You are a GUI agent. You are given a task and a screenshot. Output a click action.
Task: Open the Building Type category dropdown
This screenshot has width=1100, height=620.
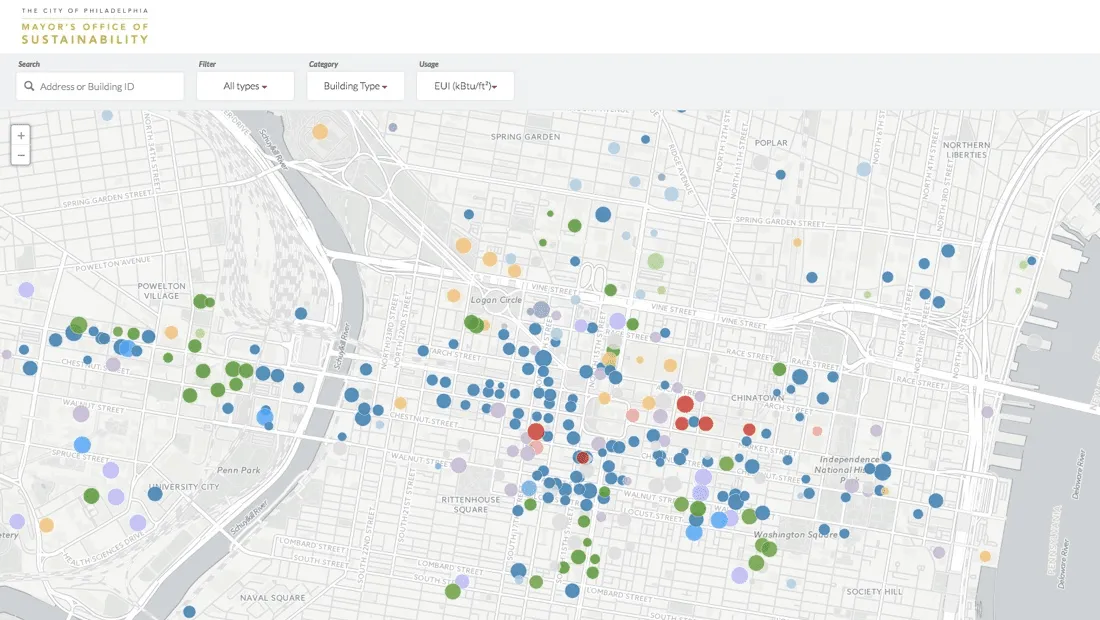pos(355,86)
